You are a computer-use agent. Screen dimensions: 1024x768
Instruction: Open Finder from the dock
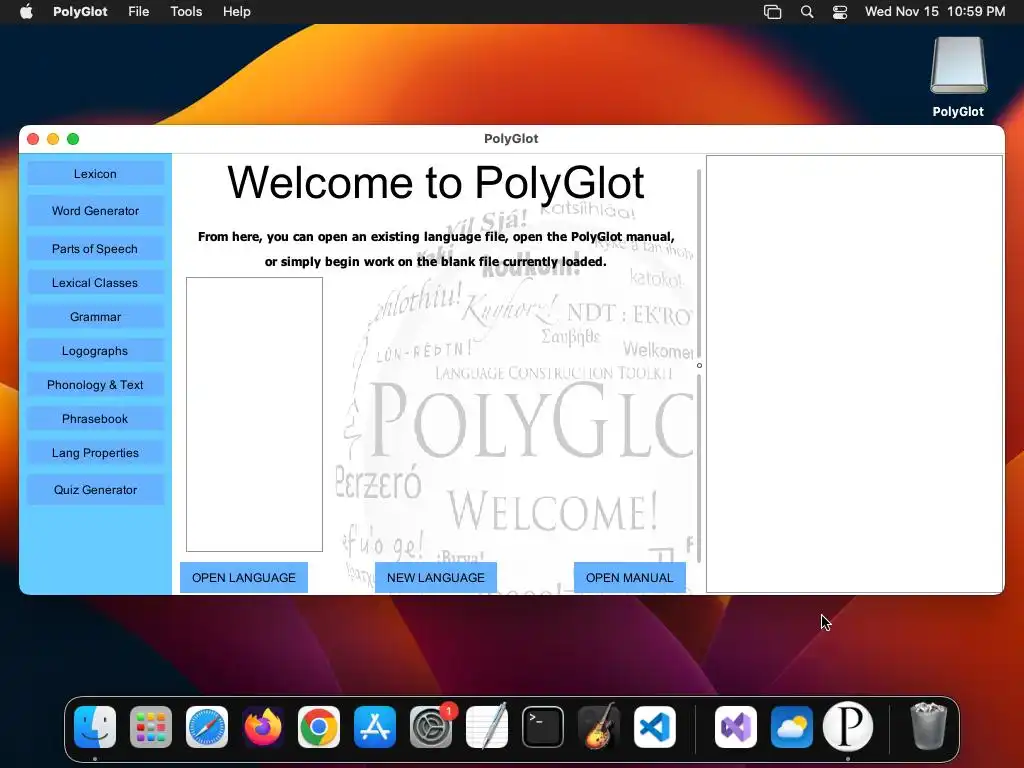95,727
